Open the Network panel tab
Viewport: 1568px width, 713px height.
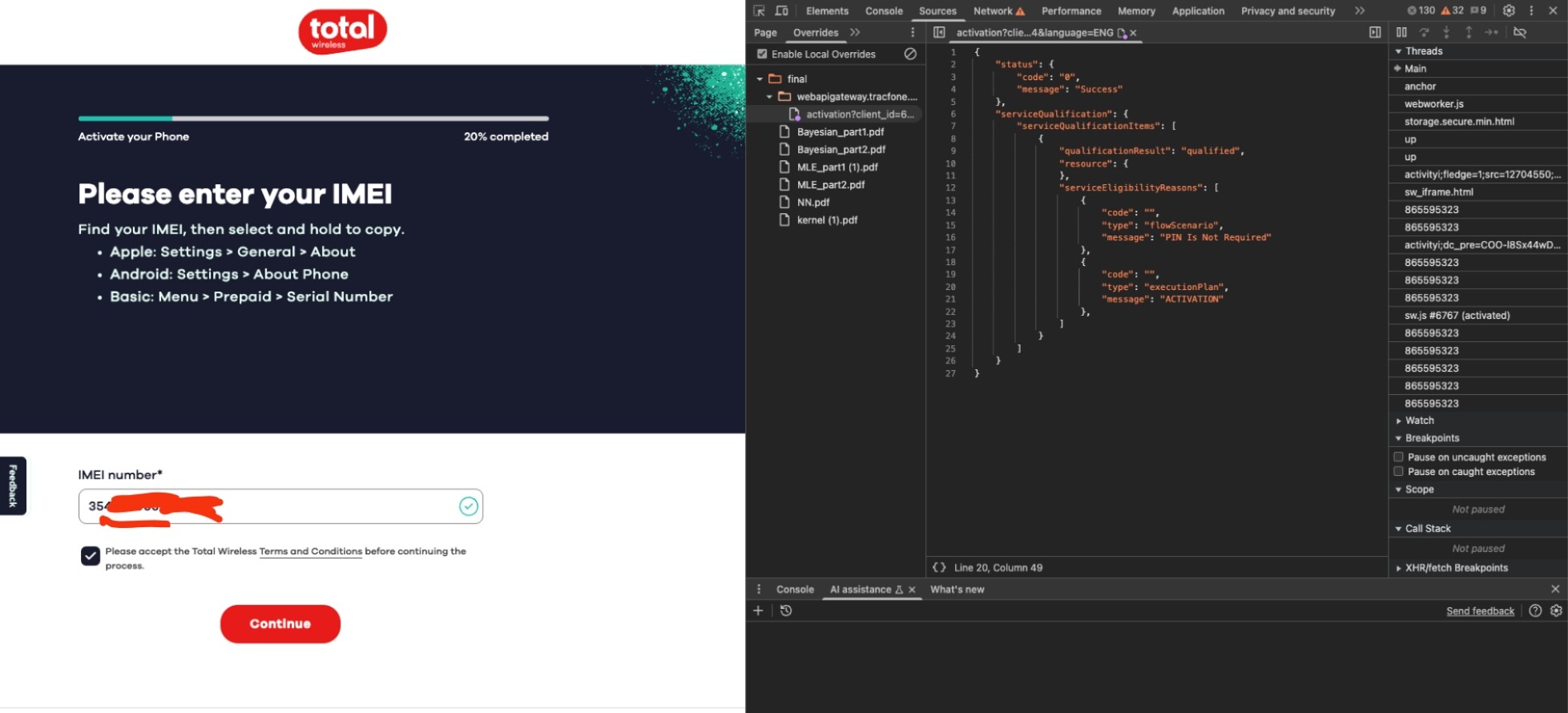click(993, 10)
